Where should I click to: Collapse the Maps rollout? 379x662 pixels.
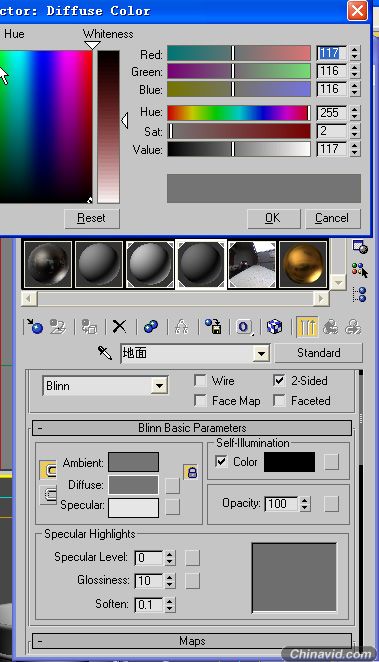coord(192,641)
